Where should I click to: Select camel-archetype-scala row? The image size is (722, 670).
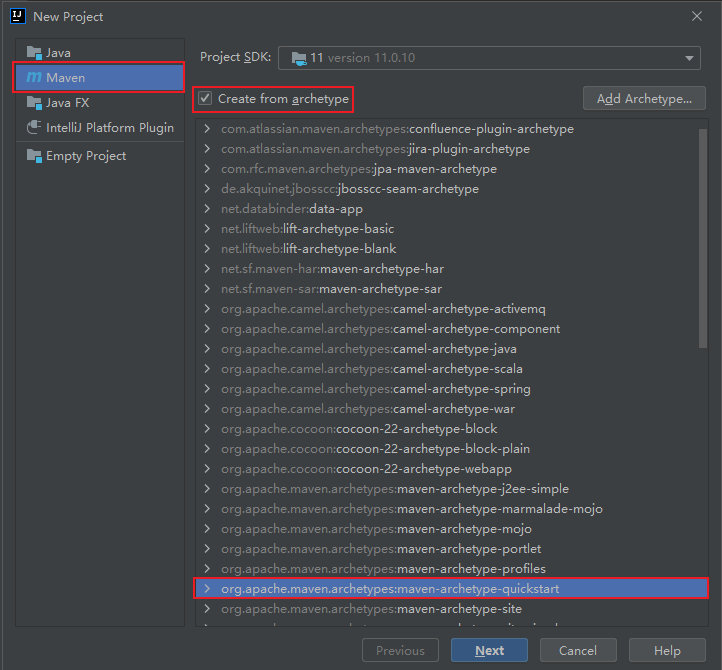[x=451, y=369]
